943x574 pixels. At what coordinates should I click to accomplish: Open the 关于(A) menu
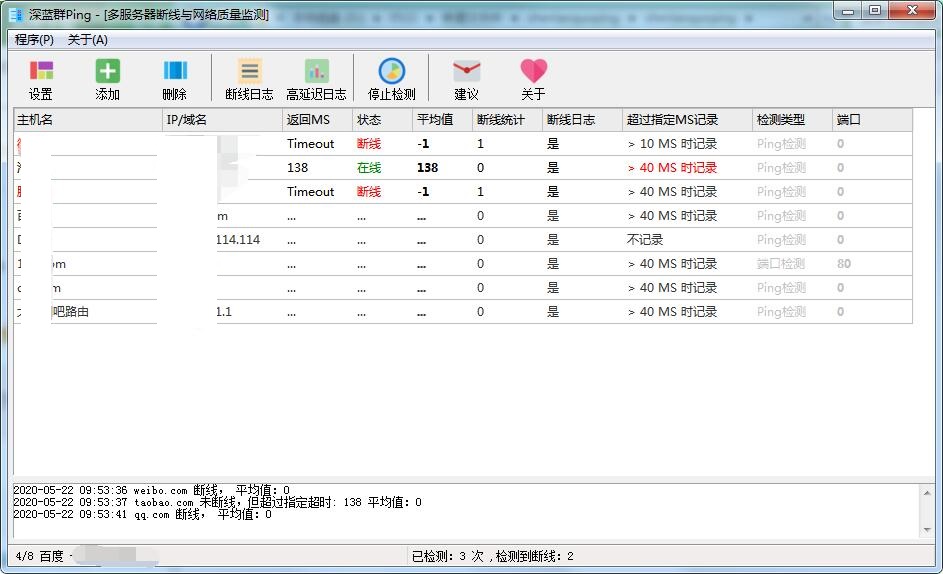point(87,40)
